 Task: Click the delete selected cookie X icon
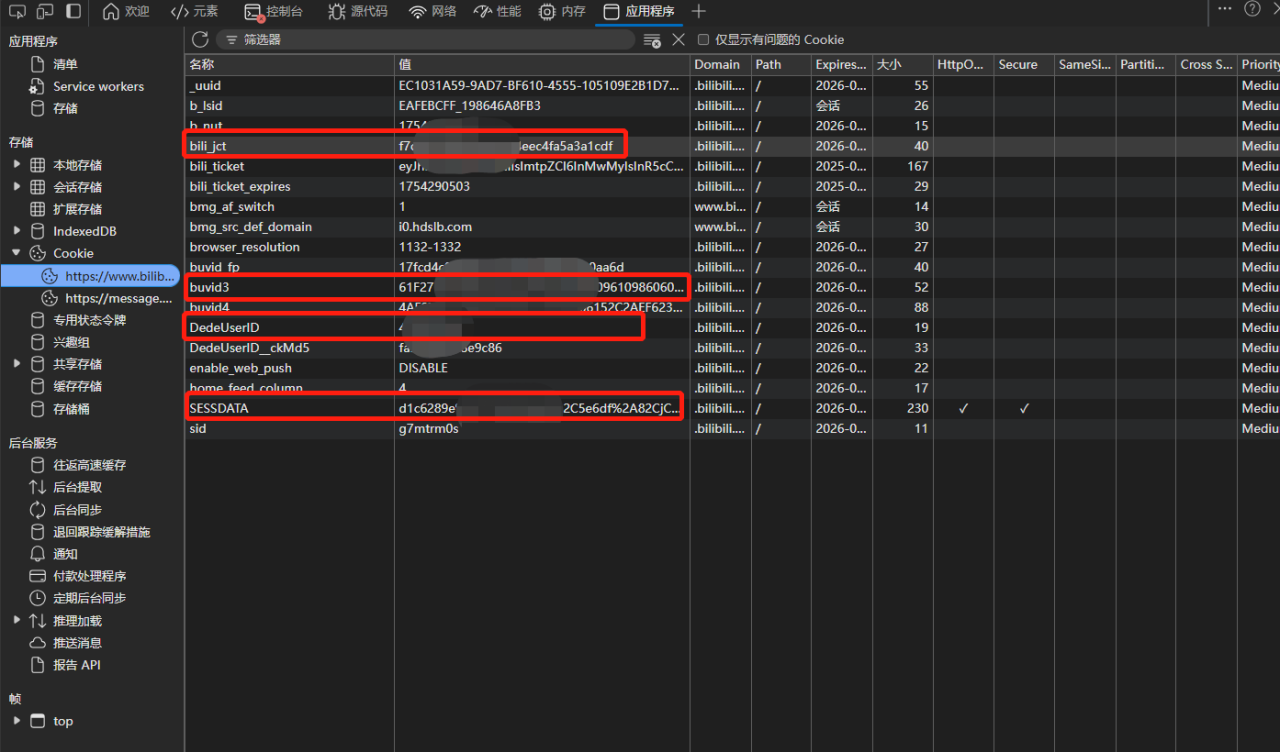[x=678, y=39]
